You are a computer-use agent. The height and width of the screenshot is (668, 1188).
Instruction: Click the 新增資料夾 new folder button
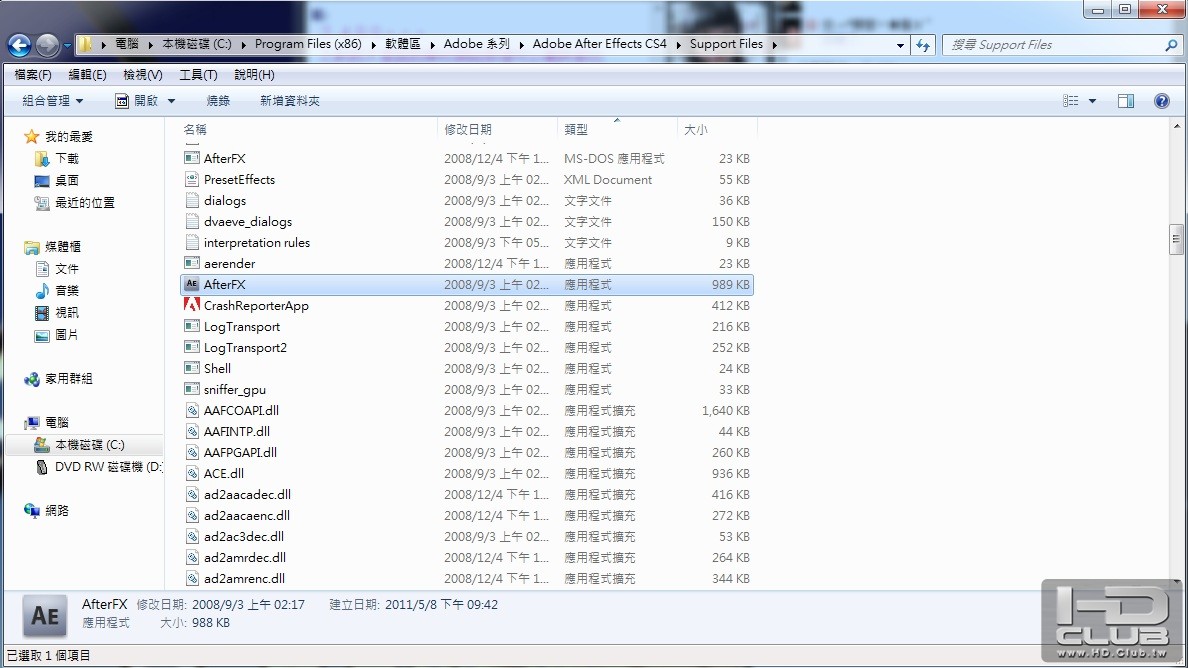point(290,101)
